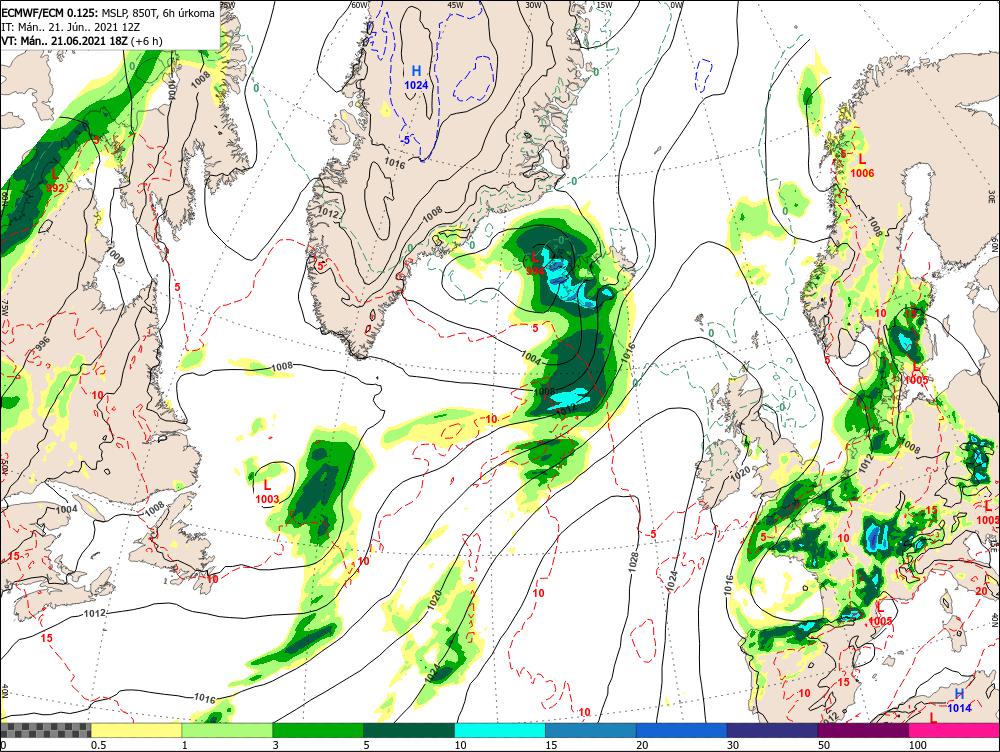Click the '996' isobar label at left edge

click(42, 344)
